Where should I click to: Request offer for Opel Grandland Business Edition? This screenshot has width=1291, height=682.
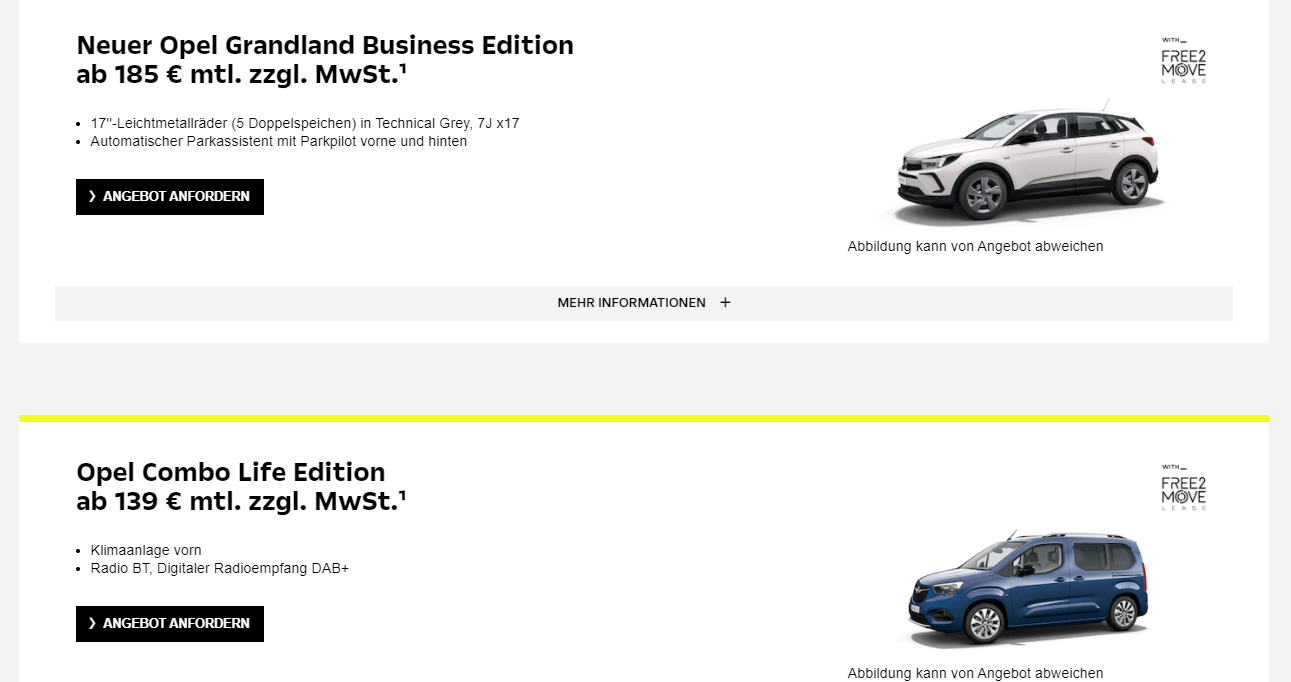170,197
